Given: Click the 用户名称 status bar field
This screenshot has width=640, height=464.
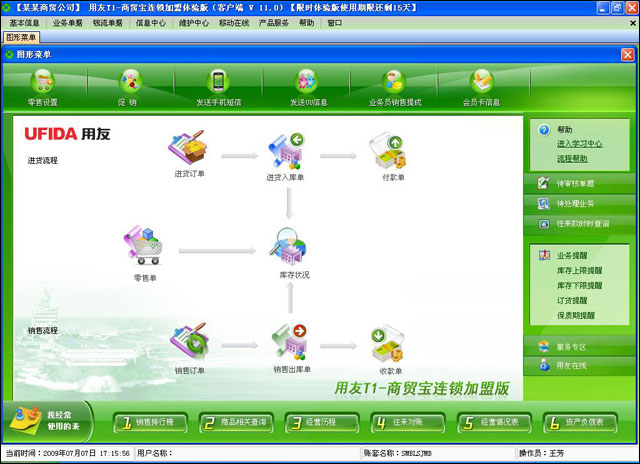Looking at the screenshot, I should pos(247,453).
